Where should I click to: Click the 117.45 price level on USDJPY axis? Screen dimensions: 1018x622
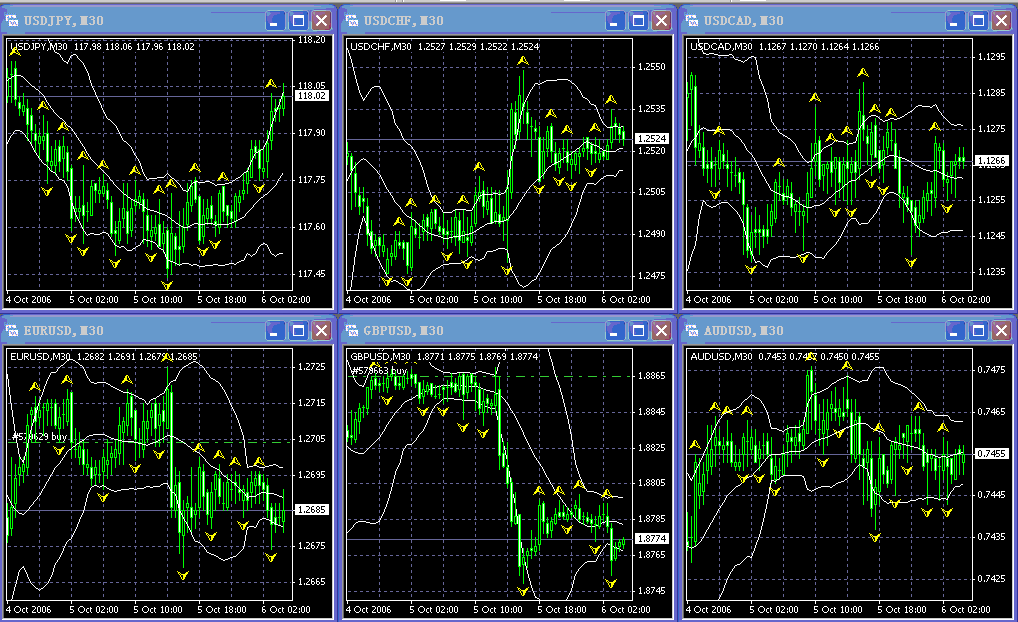312,274
